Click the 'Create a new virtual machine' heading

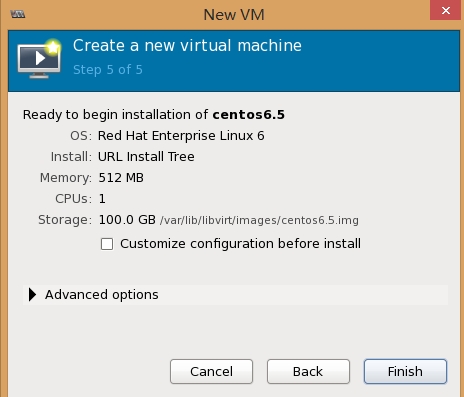pos(187,45)
